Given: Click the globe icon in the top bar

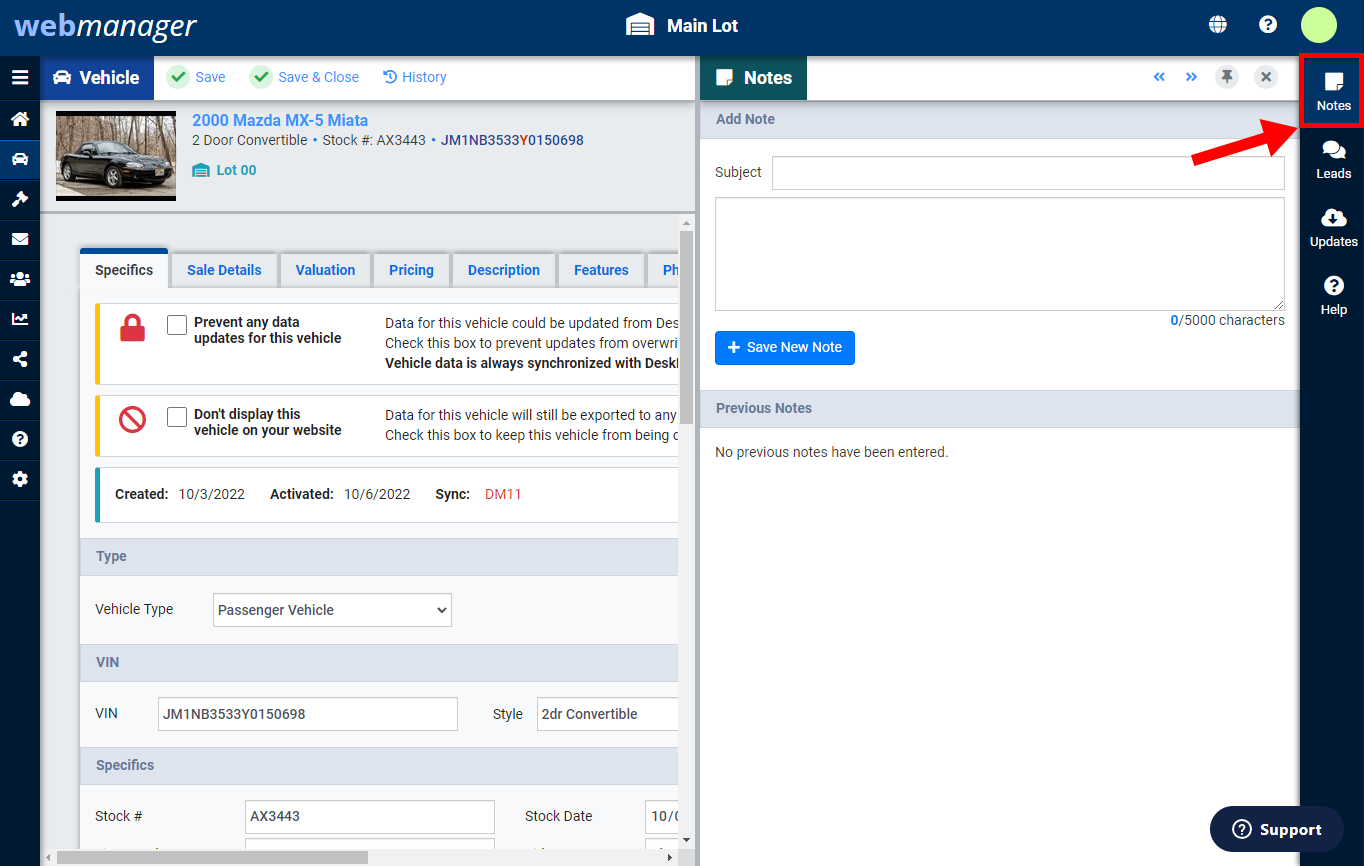Looking at the screenshot, I should pyautogui.click(x=1218, y=25).
